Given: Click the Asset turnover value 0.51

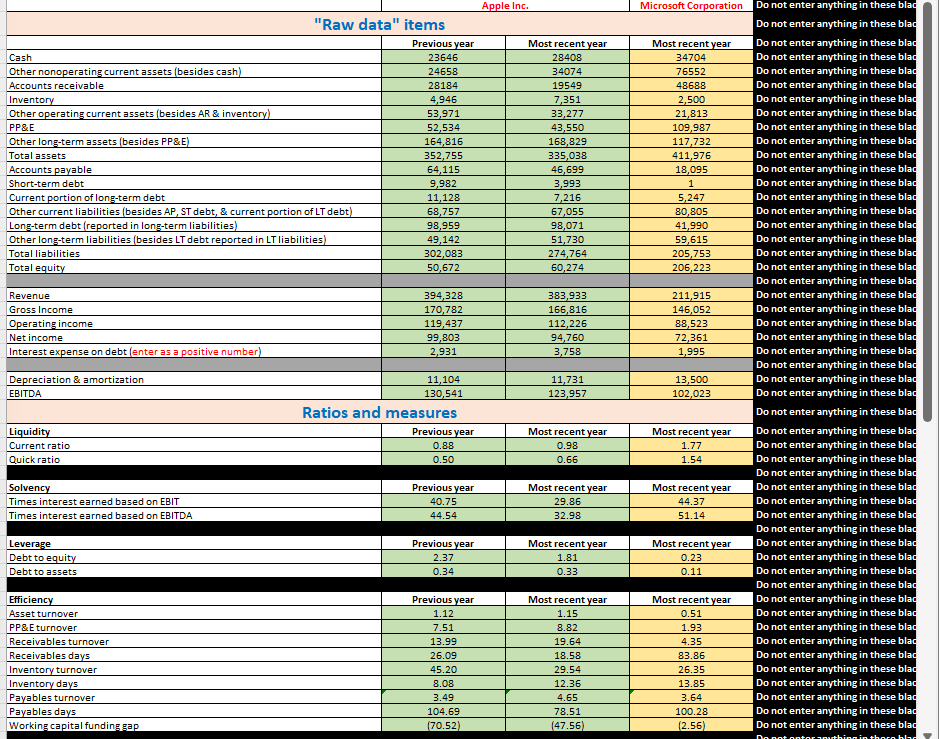Looking at the screenshot, I should 690,613.
